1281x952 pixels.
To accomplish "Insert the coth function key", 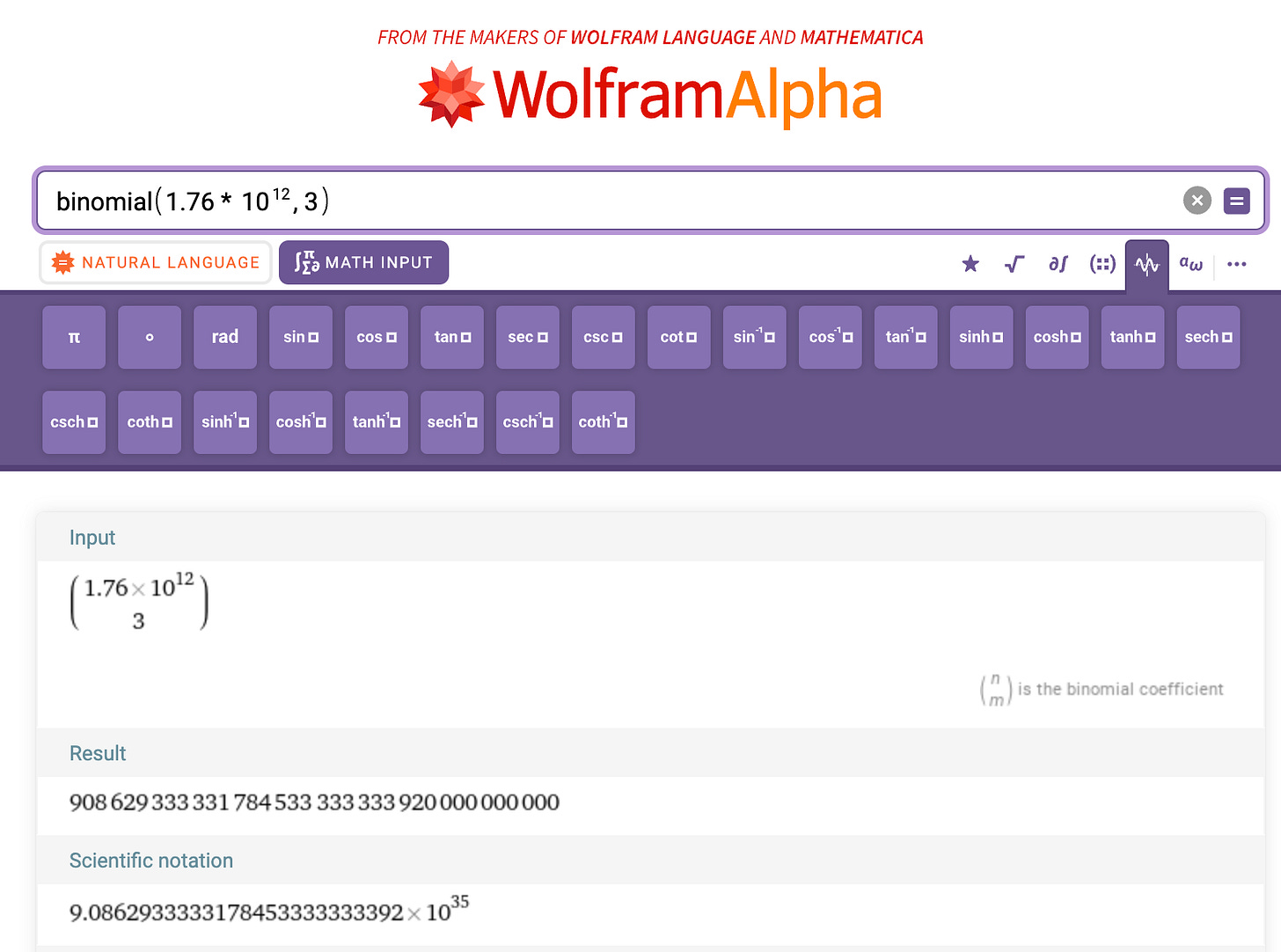I will tap(150, 422).
